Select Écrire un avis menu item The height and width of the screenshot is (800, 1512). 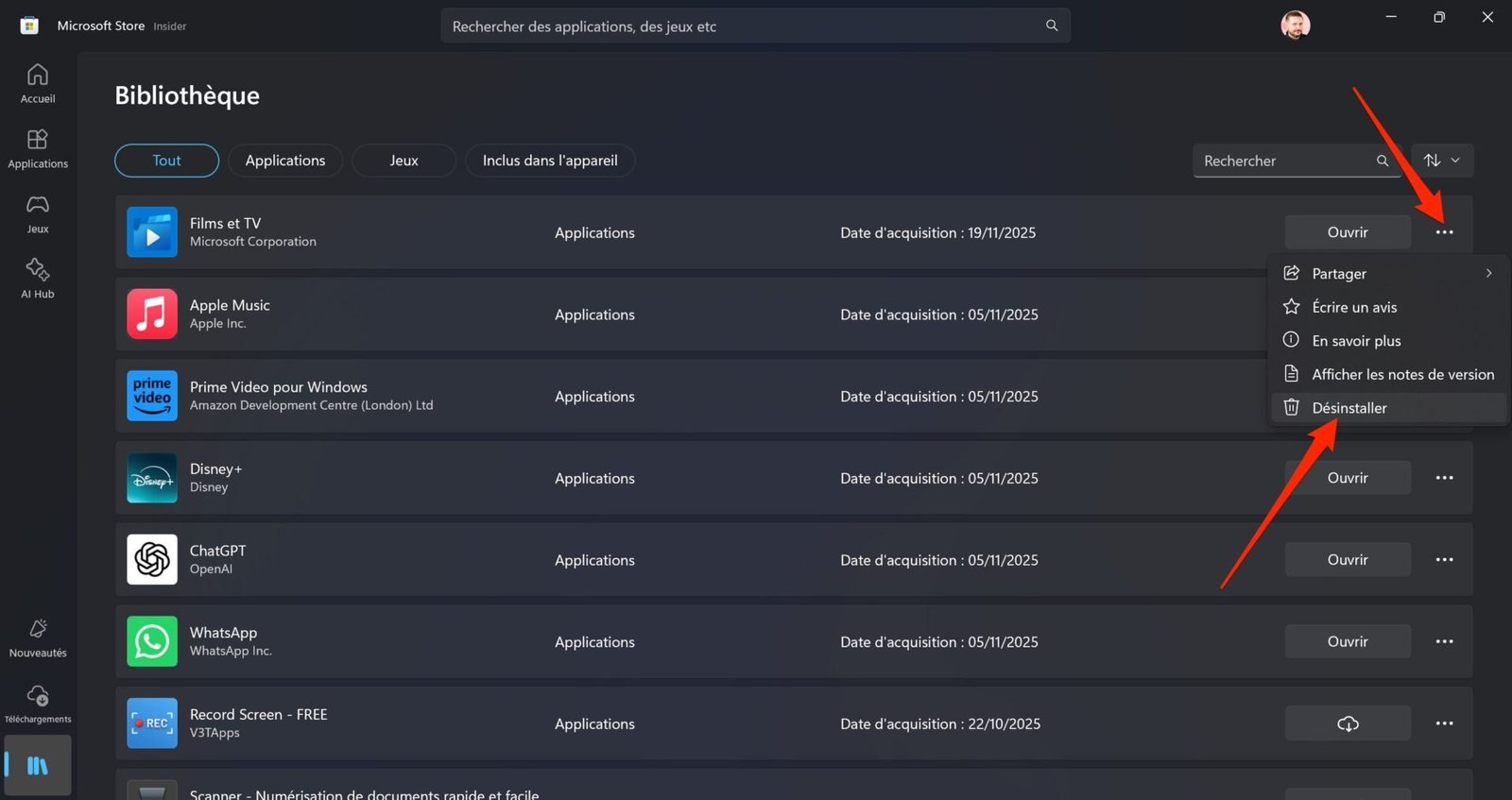pyautogui.click(x=1354, y=307)
